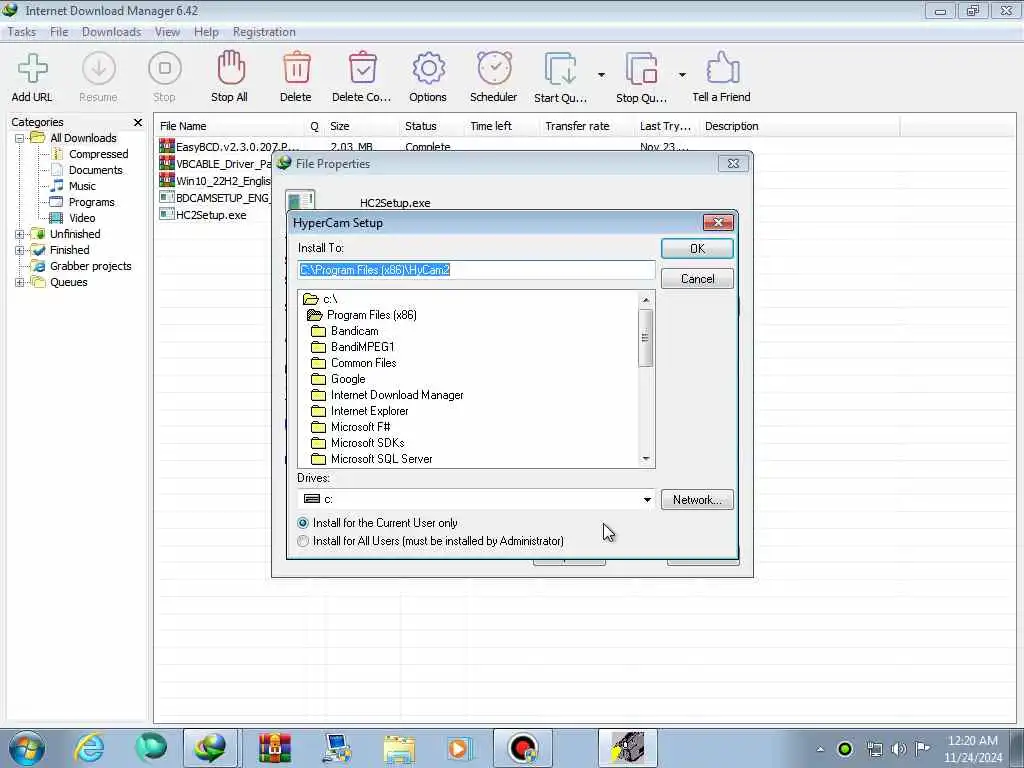Open the Start Queue dropdown arrow
The width and height of the screenshot is (1024, 768).
(601, 75)
